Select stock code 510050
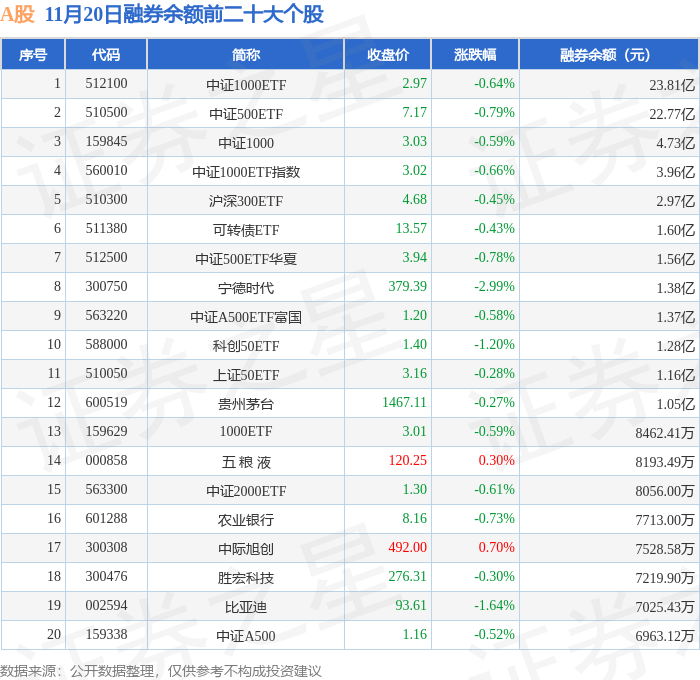 click(x=106, y=373)
